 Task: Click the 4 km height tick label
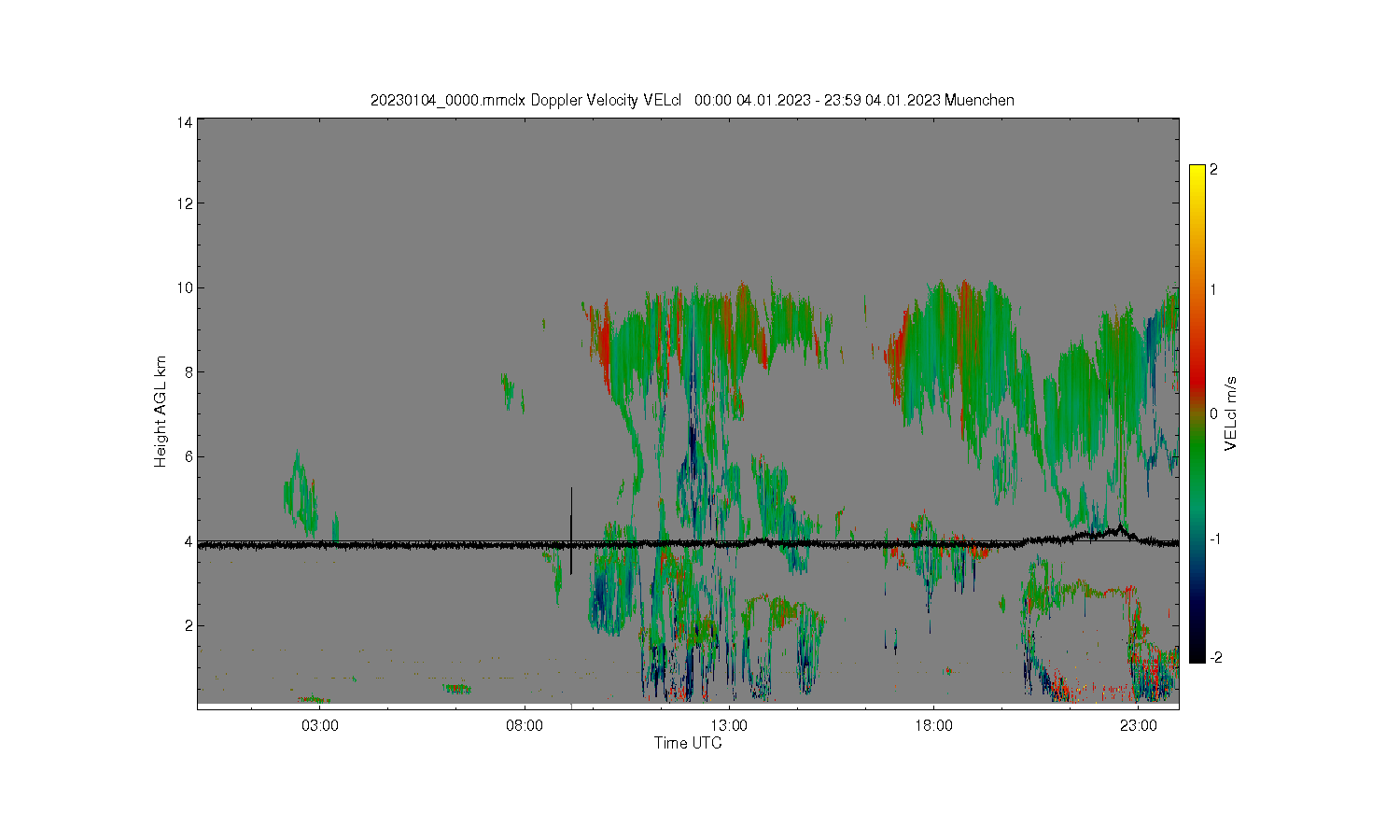pyautogui.click(x=189, y=541)
